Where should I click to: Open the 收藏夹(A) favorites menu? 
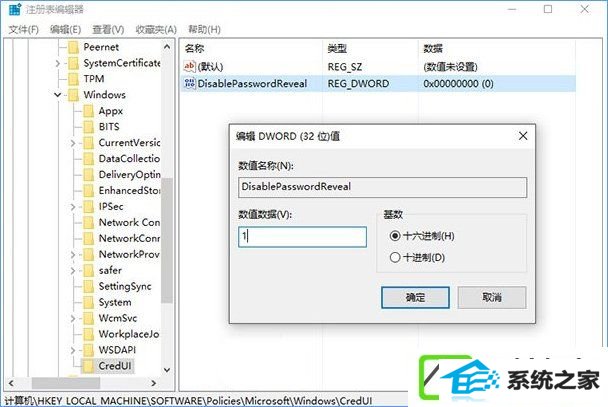click(x=156, y=29)
